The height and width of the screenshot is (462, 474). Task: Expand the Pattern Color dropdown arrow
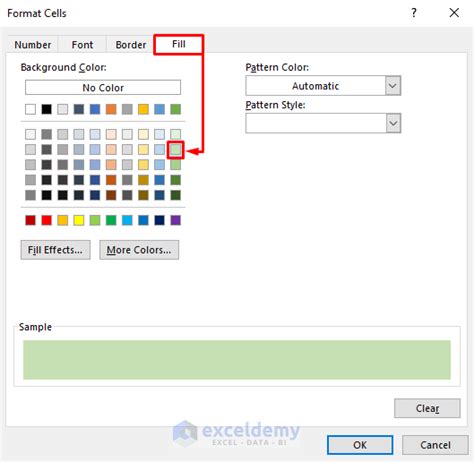click(x=393, y=86)
